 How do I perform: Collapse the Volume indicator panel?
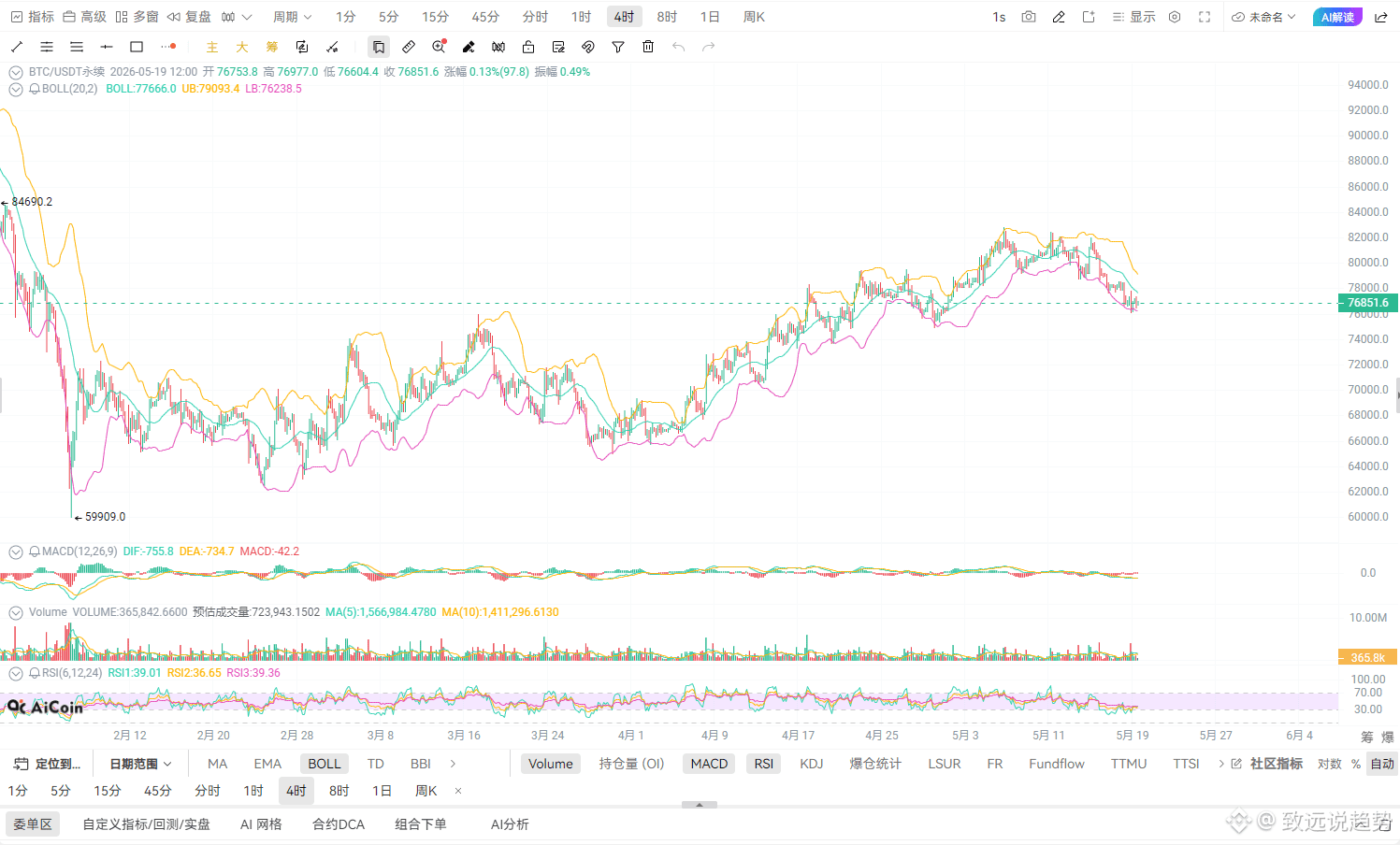click(16, 613)
